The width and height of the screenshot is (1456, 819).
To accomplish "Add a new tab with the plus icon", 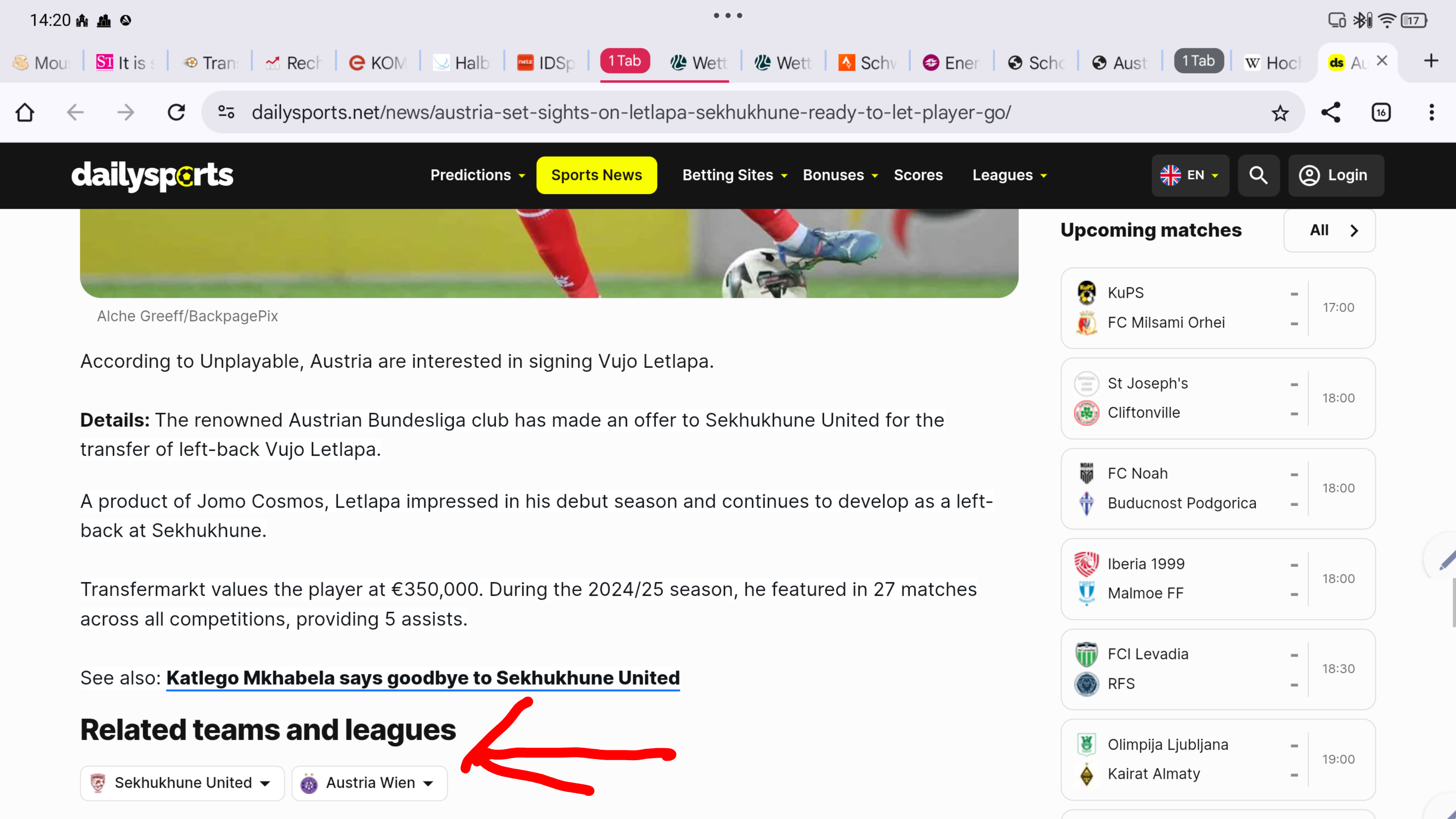I will tap(1431, 61).
